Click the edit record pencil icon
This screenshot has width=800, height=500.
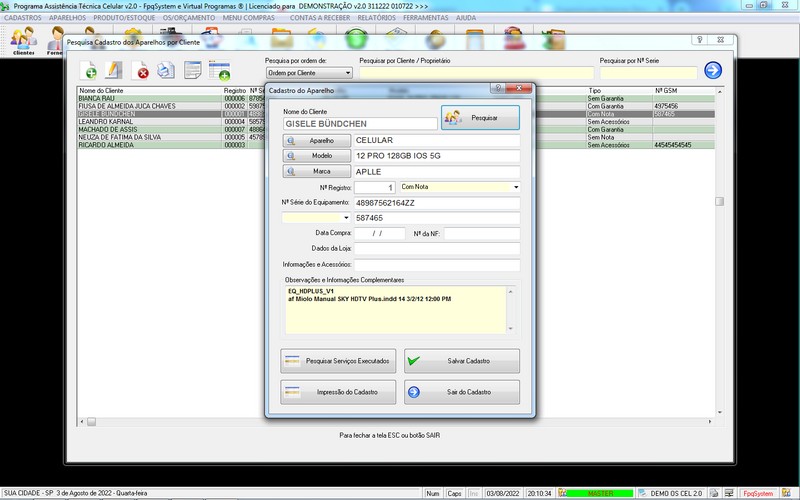click(x=115, y=70)
